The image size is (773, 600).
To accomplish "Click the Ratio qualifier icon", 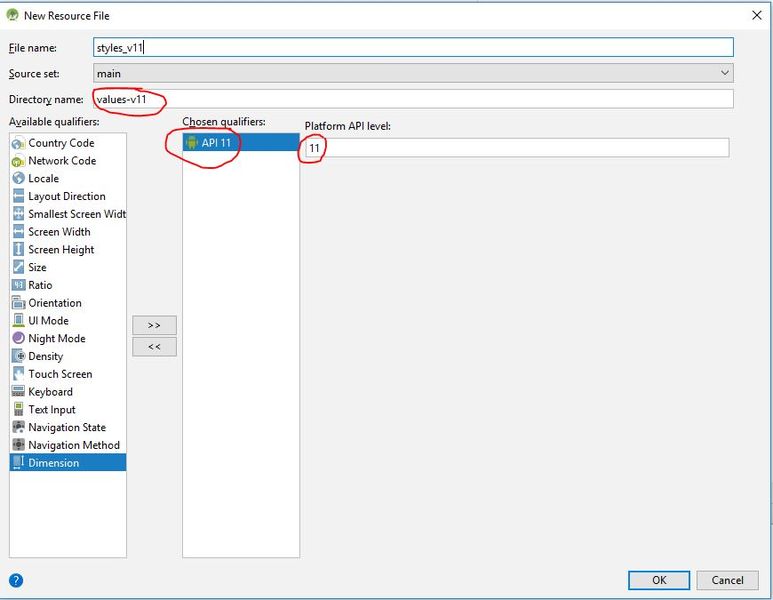I will click(18, 285).
